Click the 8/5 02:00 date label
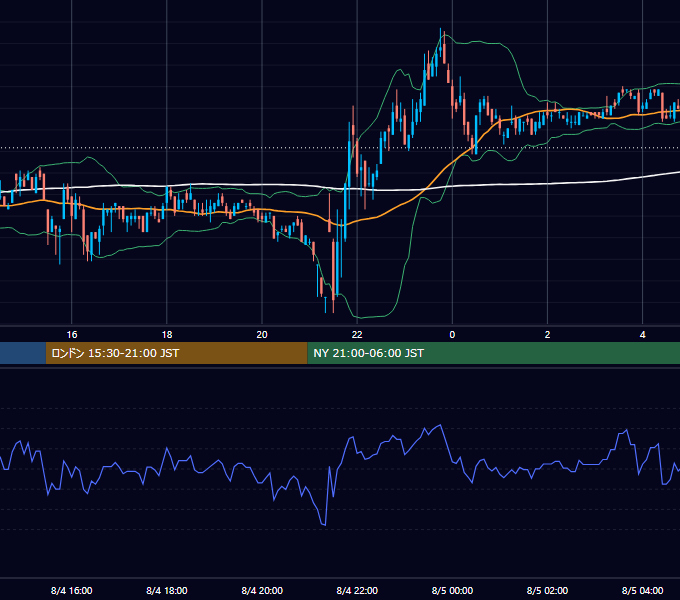 coord(547,590)
